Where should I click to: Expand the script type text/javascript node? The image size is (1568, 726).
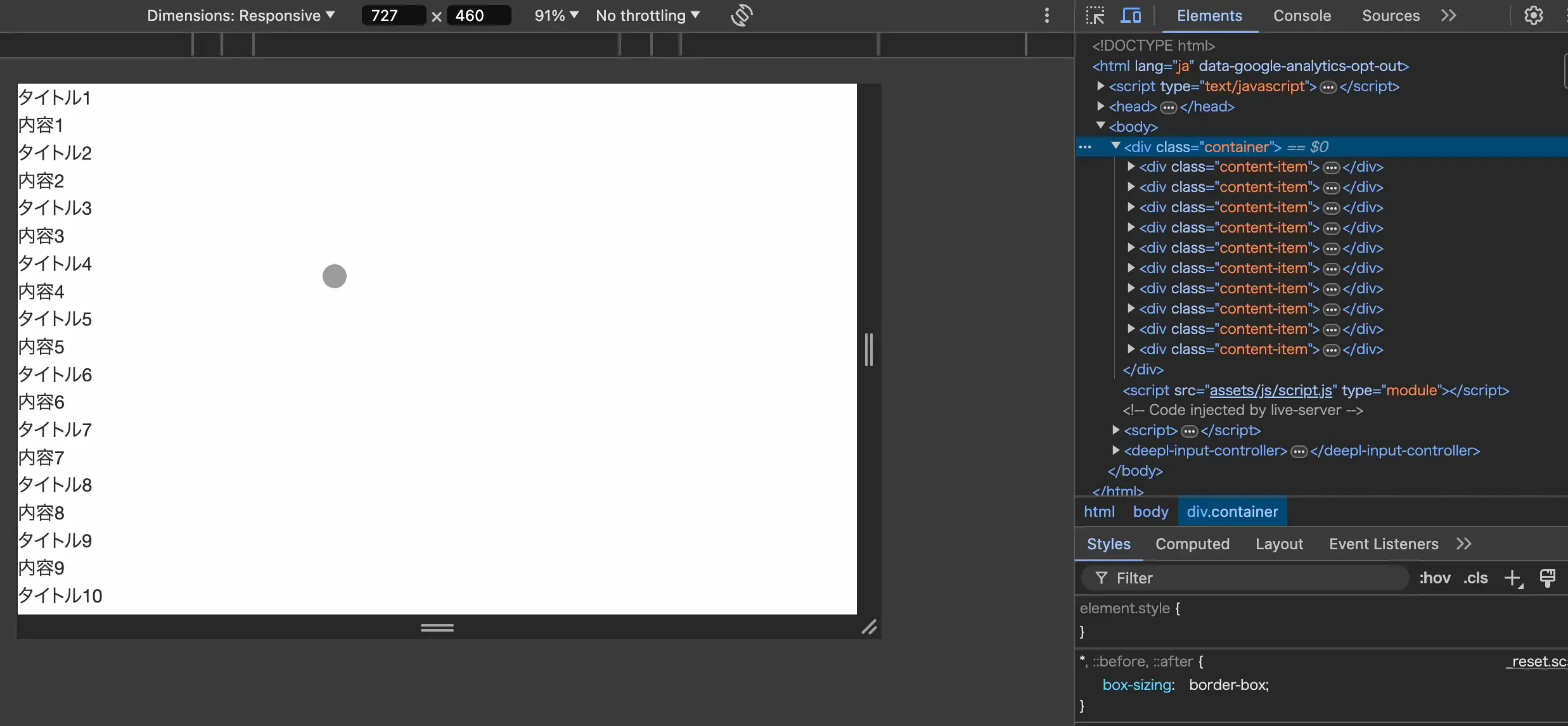pyautogui.click(x=1100, y=86)
